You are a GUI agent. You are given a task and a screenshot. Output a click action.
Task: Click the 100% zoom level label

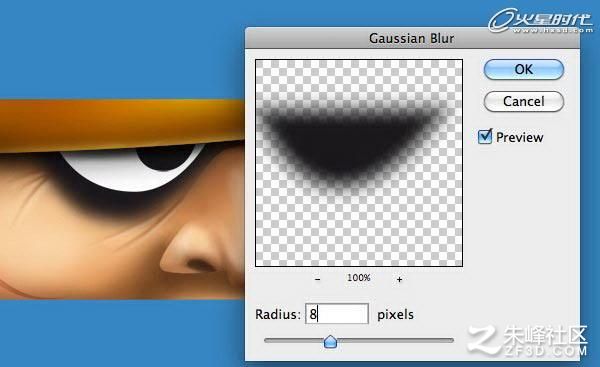tap(359, 277)
